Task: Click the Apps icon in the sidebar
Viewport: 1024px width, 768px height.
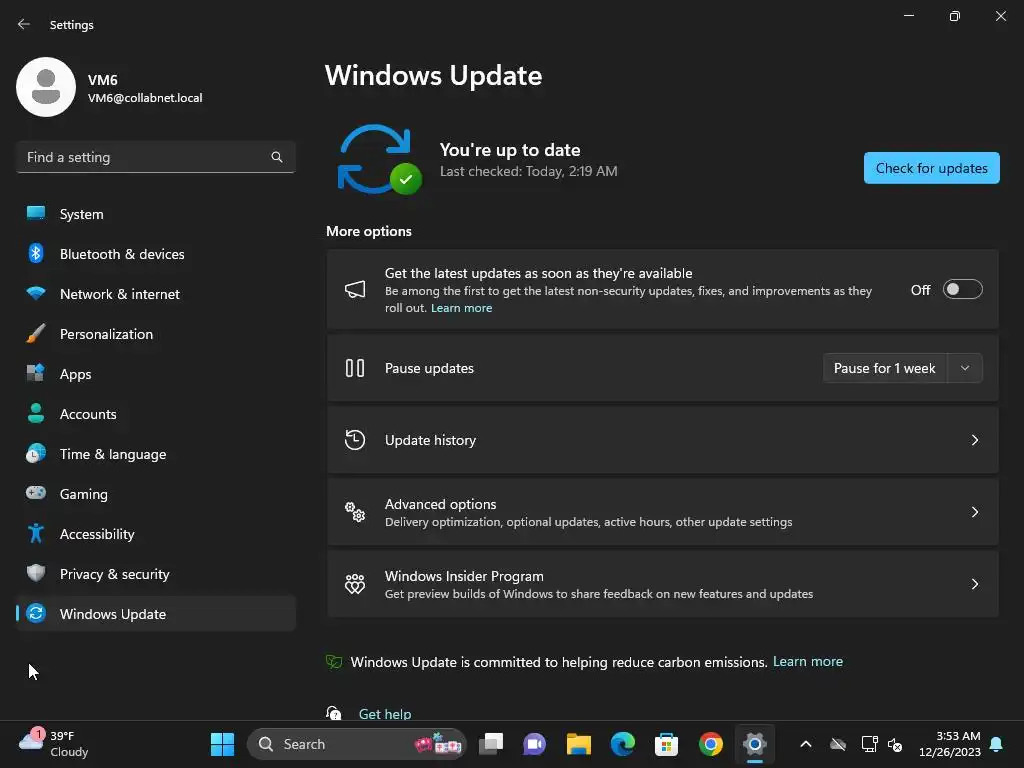Action: (x=36, y=374)
